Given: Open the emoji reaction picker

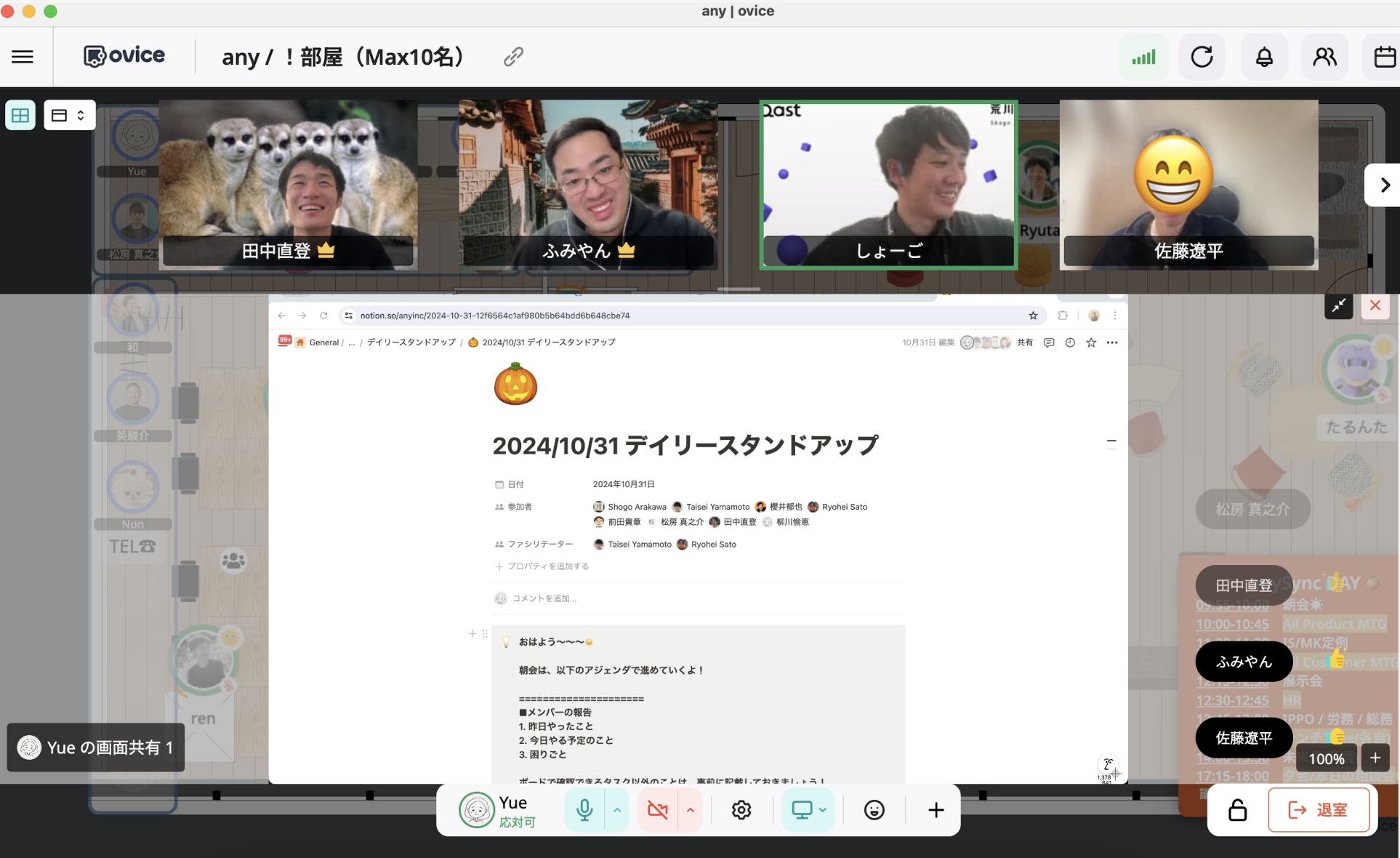Looking at the screenshot, I should click(874, 810).
